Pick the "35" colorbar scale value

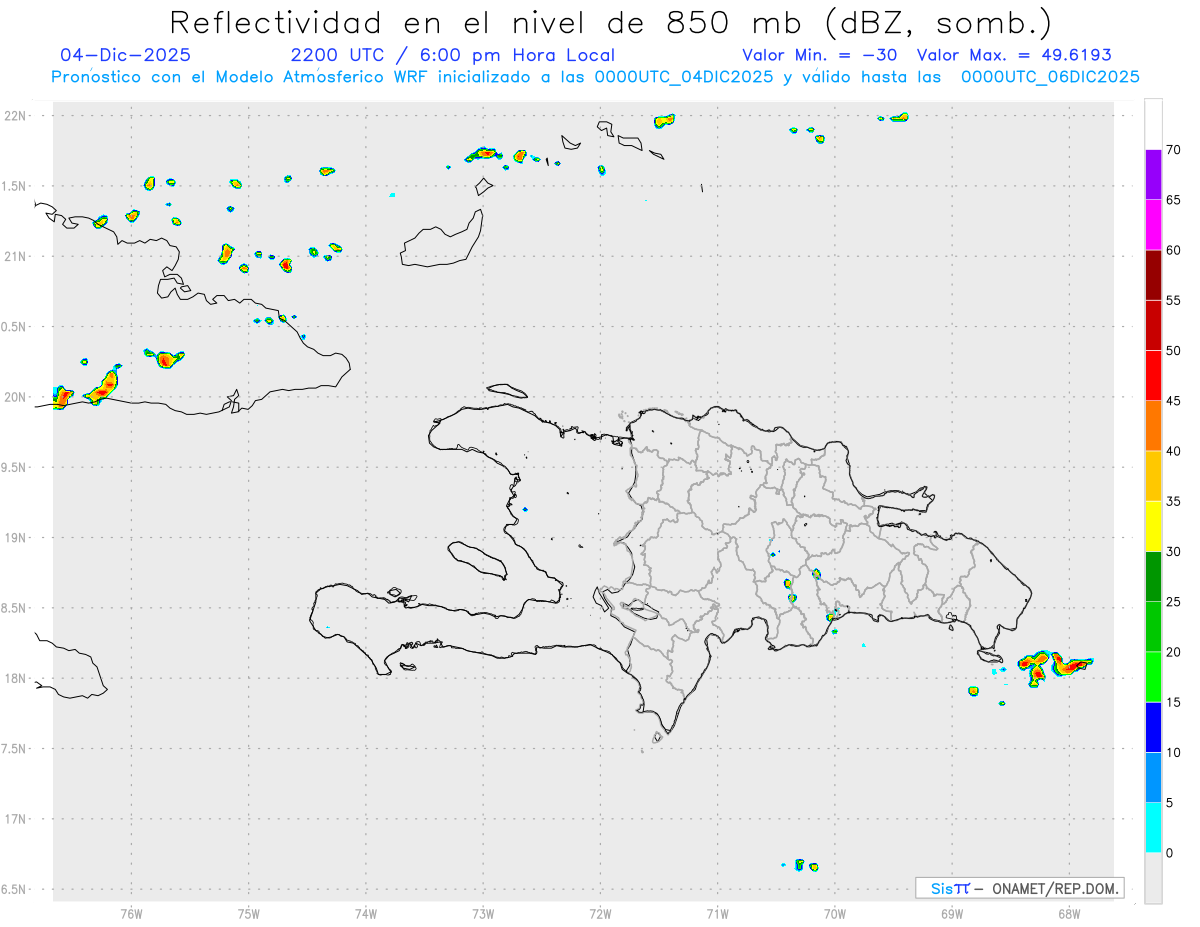(1173, 501)
